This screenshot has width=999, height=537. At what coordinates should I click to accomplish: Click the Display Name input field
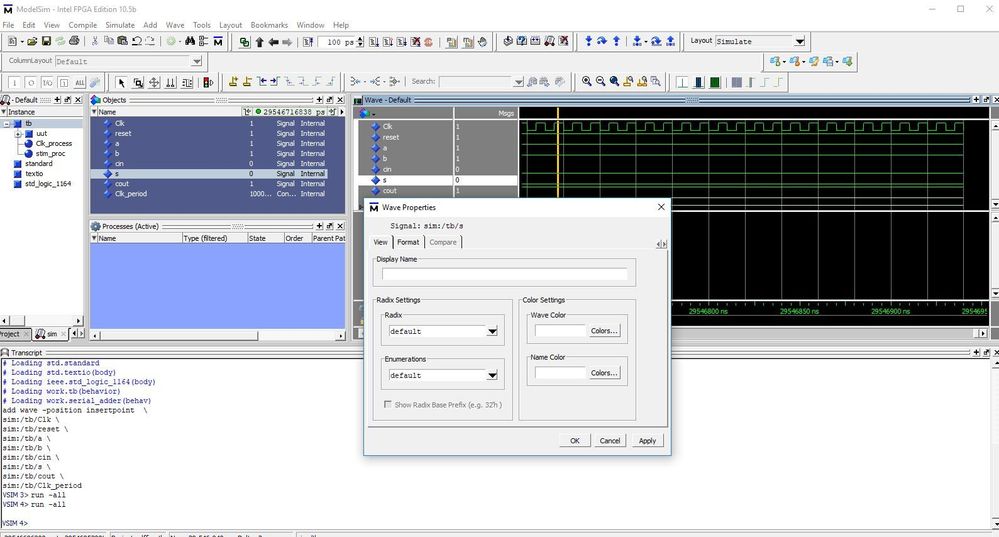(504, 274)
